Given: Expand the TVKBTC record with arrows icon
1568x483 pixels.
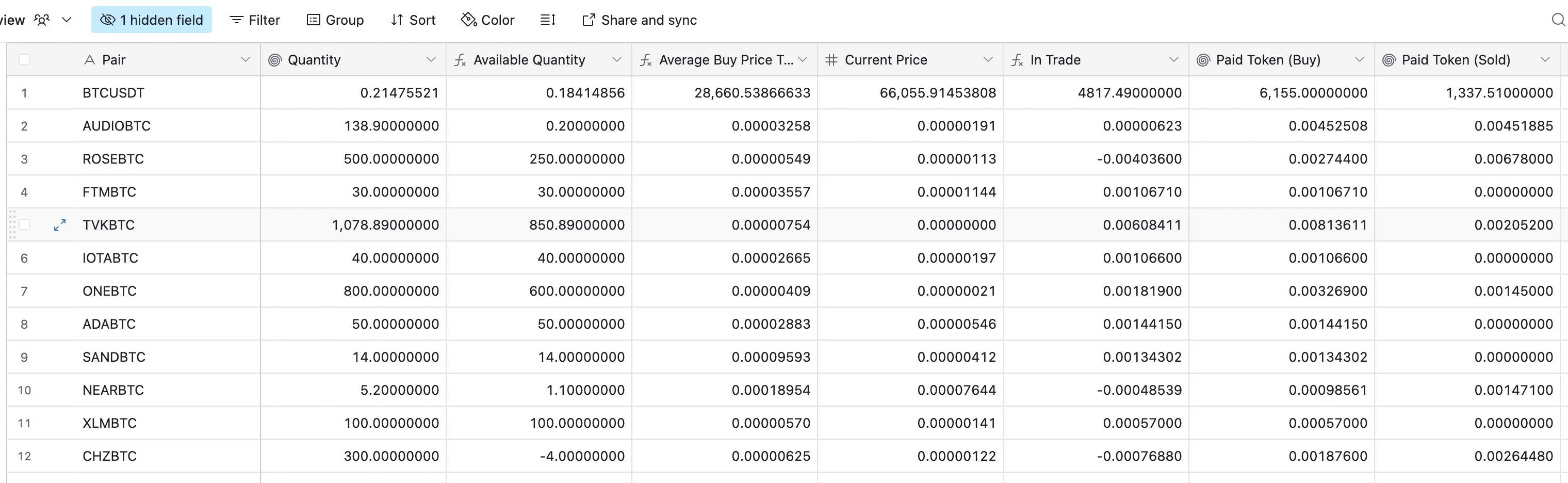Looking at the screenshot, I should point(60,226).
